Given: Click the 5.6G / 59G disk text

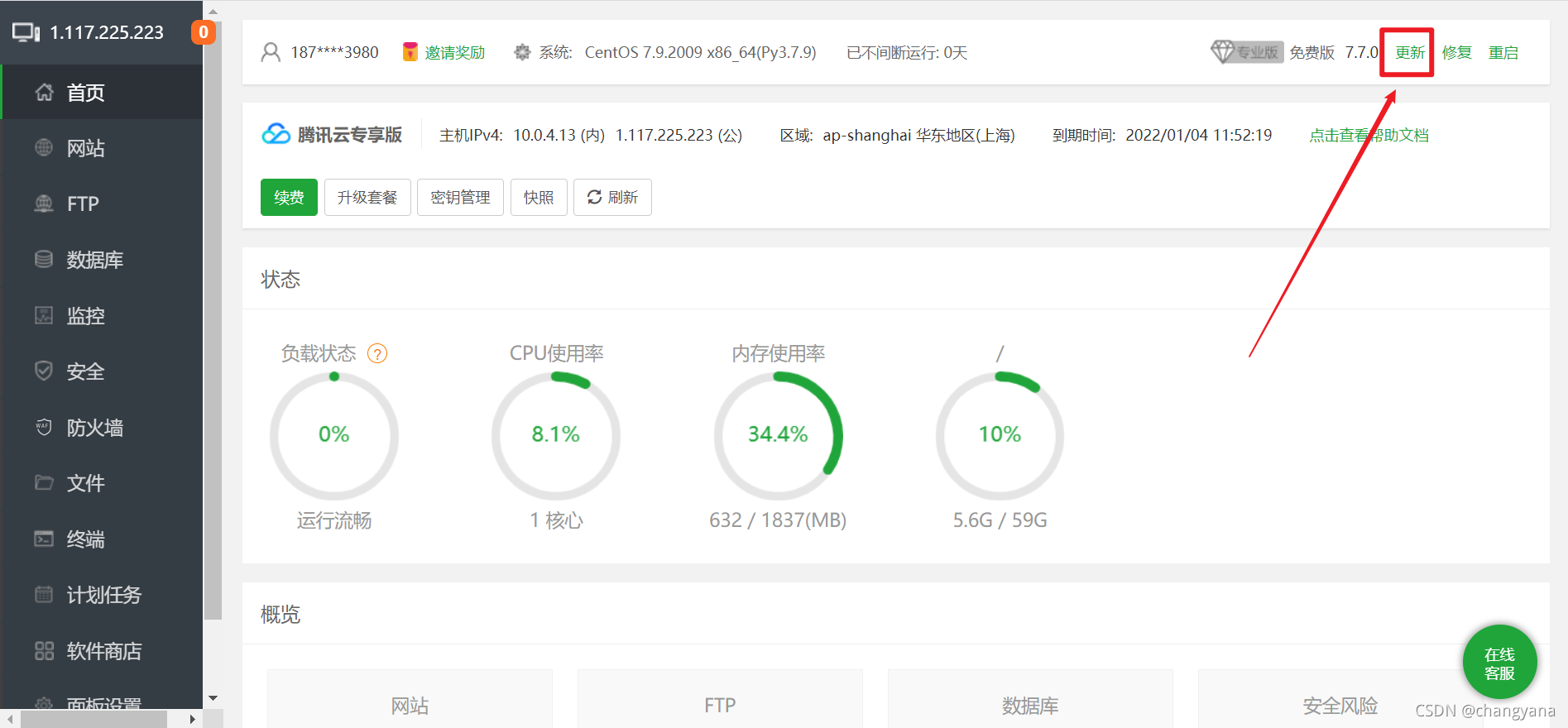Looking at the screenshot, I should [1000, 520].
